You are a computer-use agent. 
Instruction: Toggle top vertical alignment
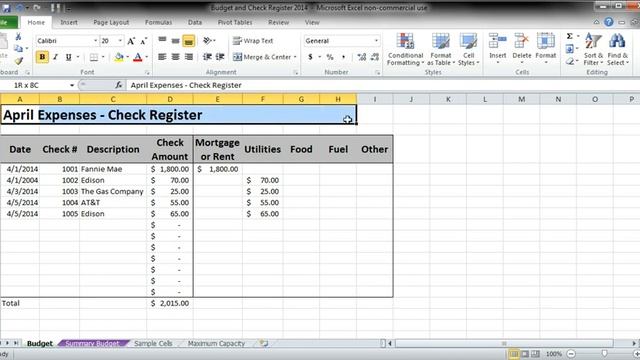pos(162,41)
